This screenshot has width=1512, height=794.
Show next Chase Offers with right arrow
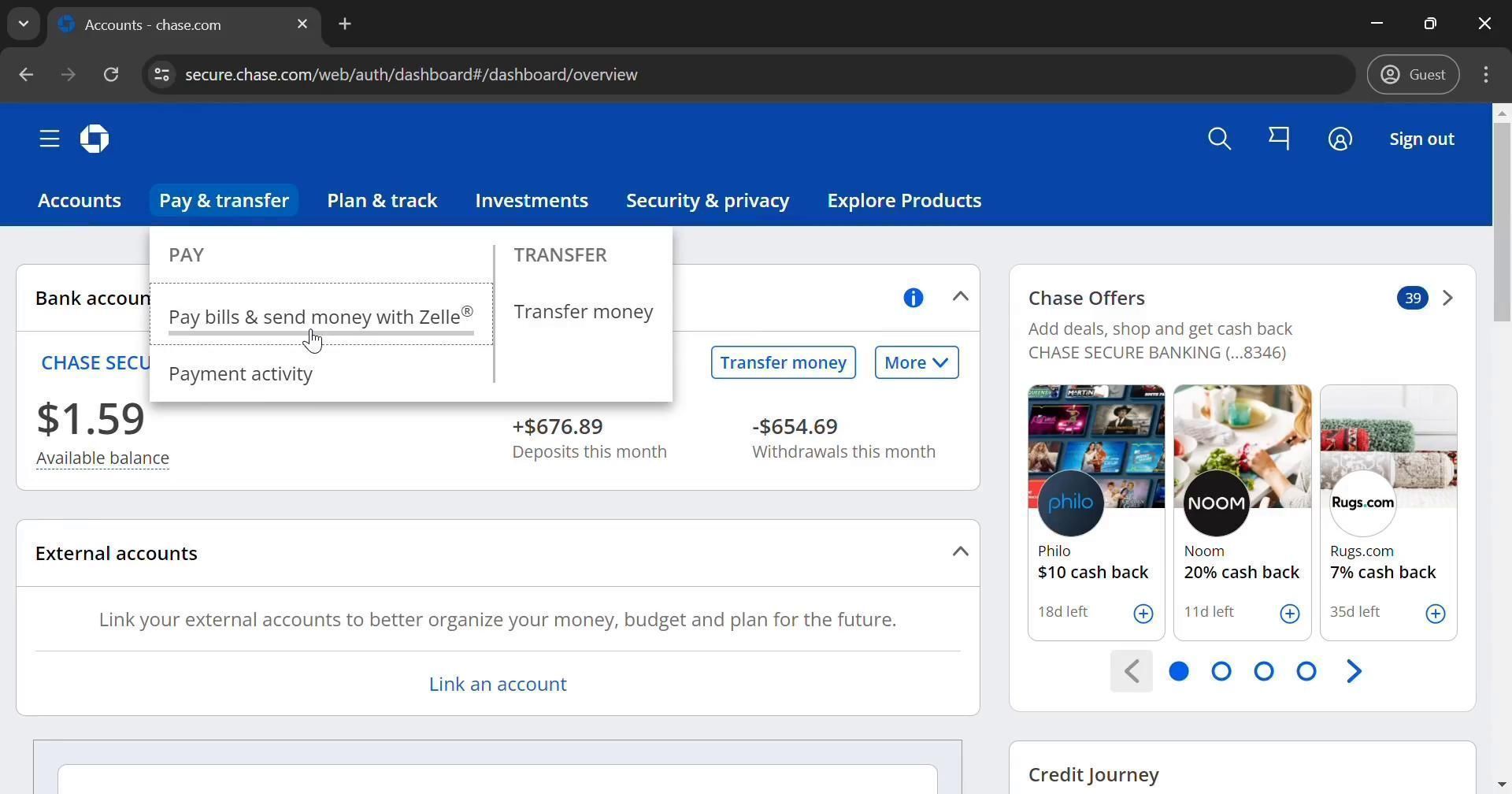click(x=1354, y=671)
